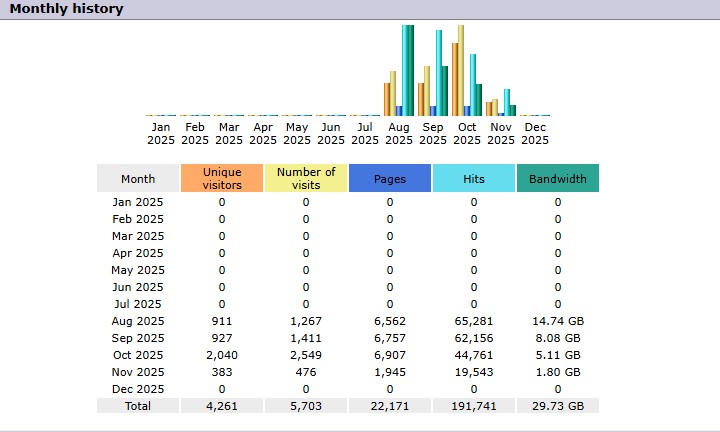Click the orange unique visitors bar for Oct 2025

(x=455, y=79)
